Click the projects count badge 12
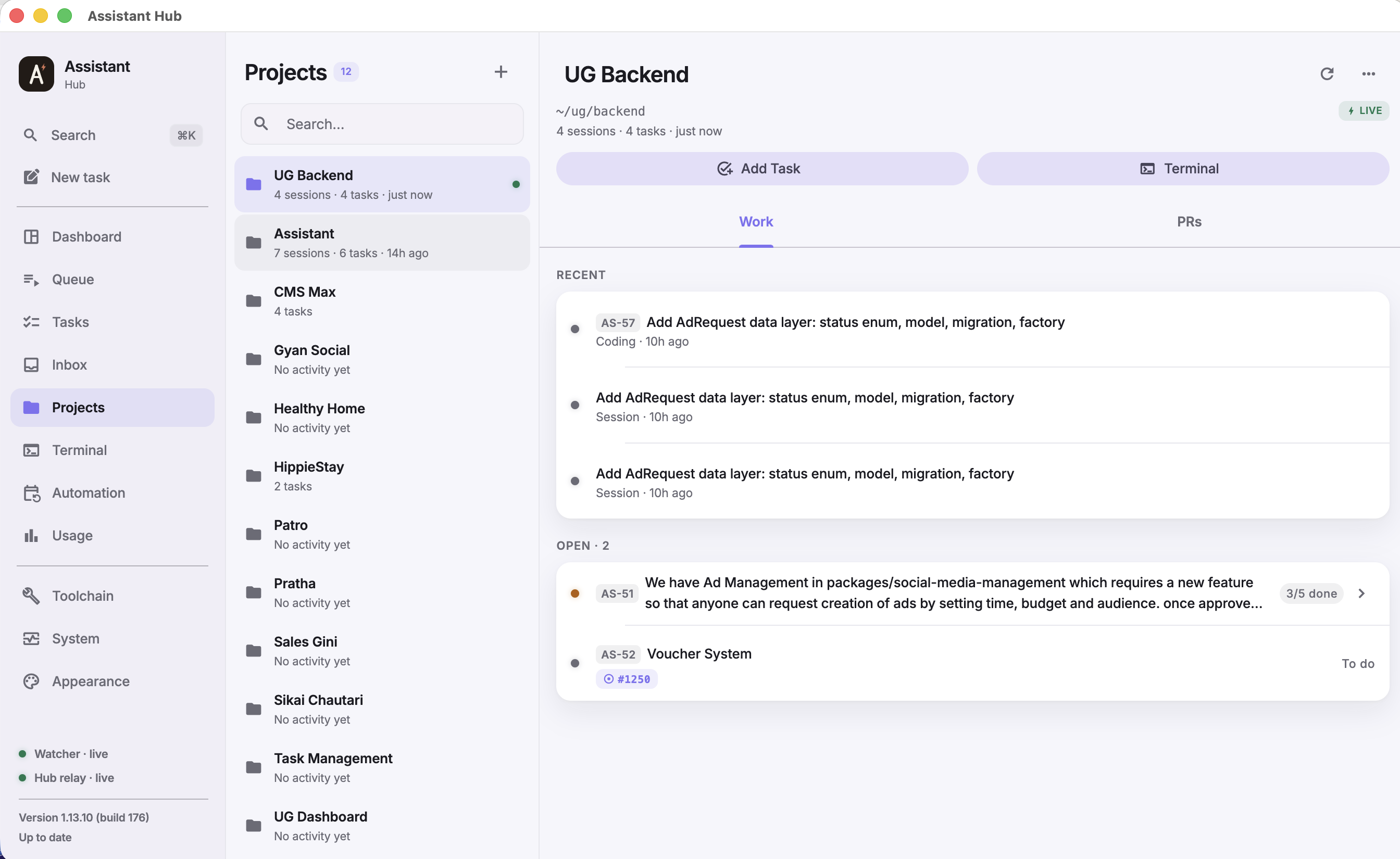 click(346, 72)
